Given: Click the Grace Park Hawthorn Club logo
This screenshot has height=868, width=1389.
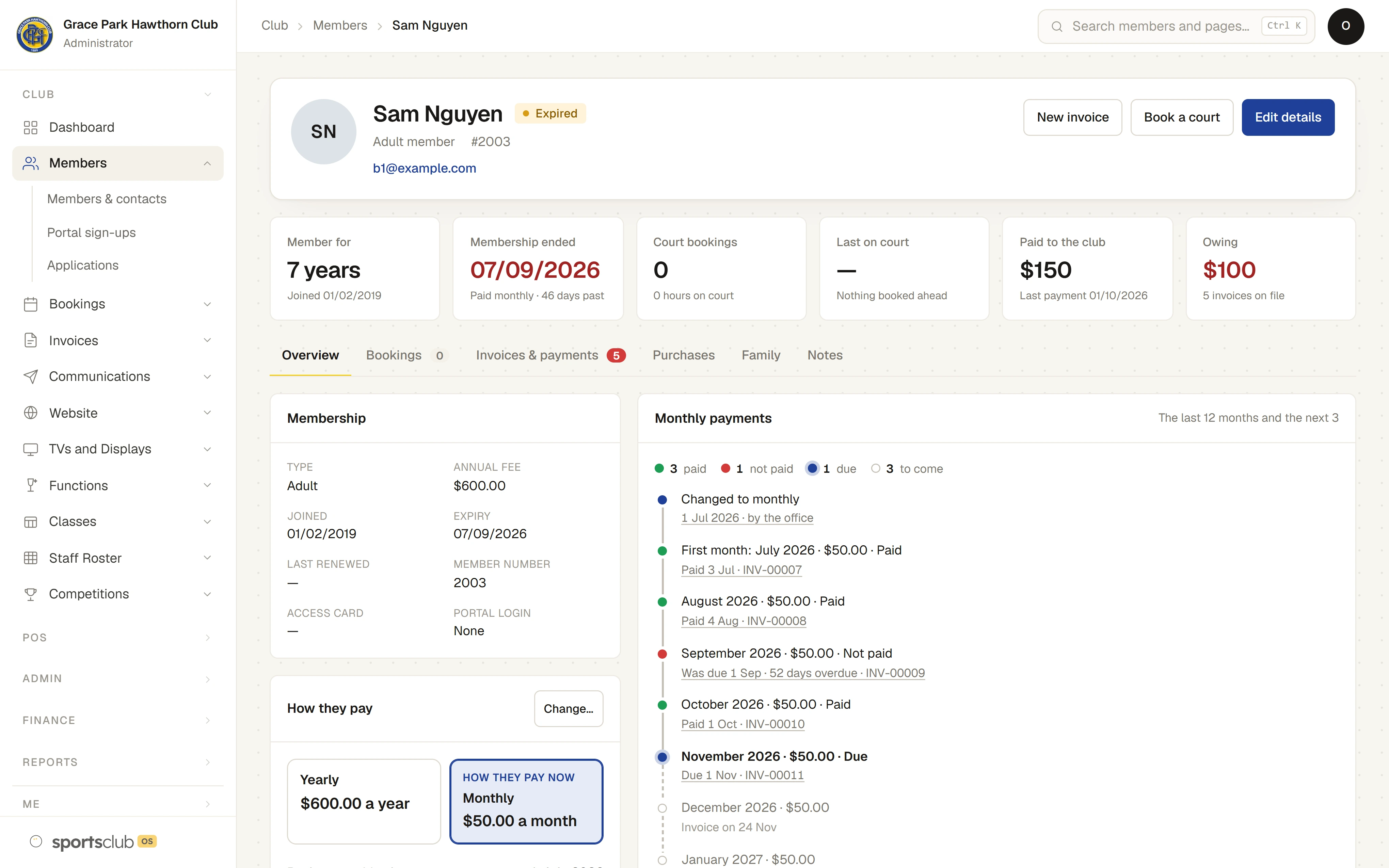Looking at the screenshot, I should click(34, 34).
